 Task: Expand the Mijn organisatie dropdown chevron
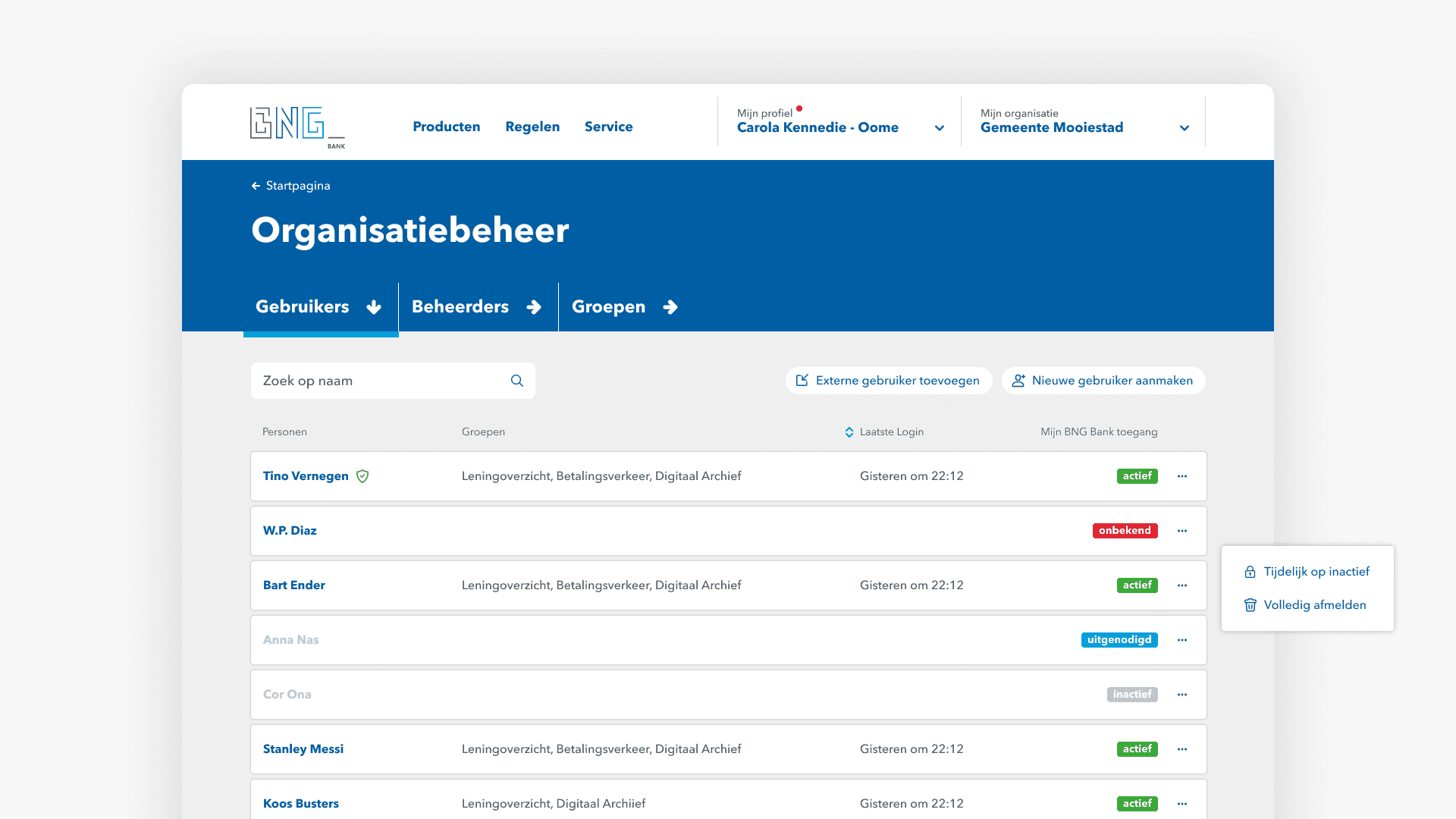point(1185,128)
